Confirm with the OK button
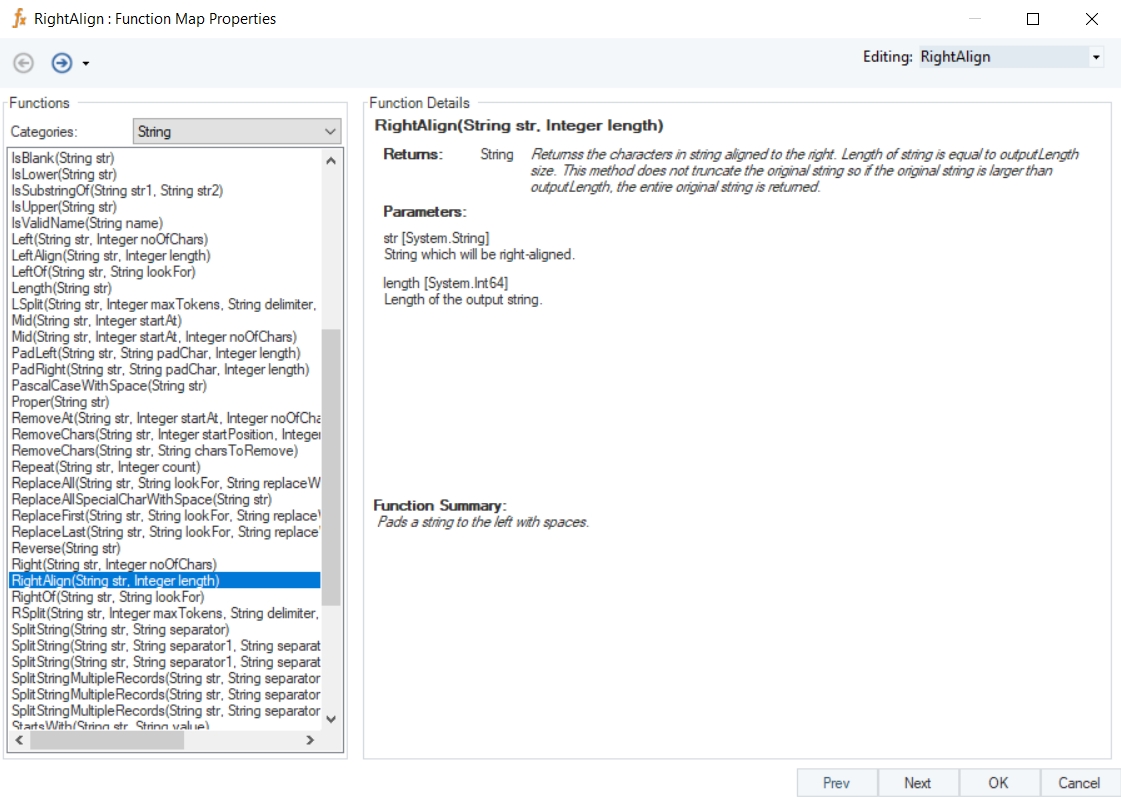 coord(998,783)
